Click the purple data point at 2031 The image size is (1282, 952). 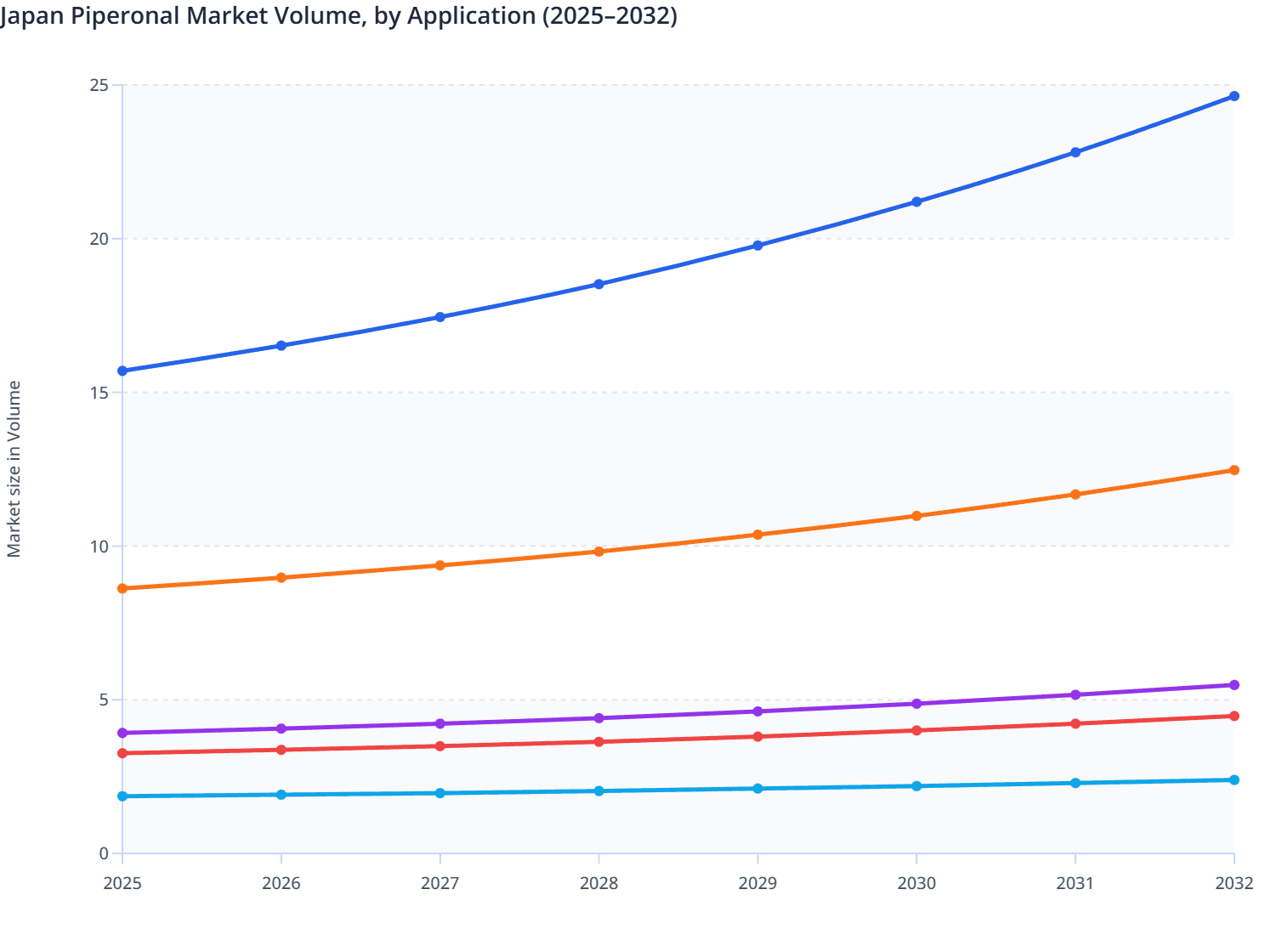(x=1075, y=694)
